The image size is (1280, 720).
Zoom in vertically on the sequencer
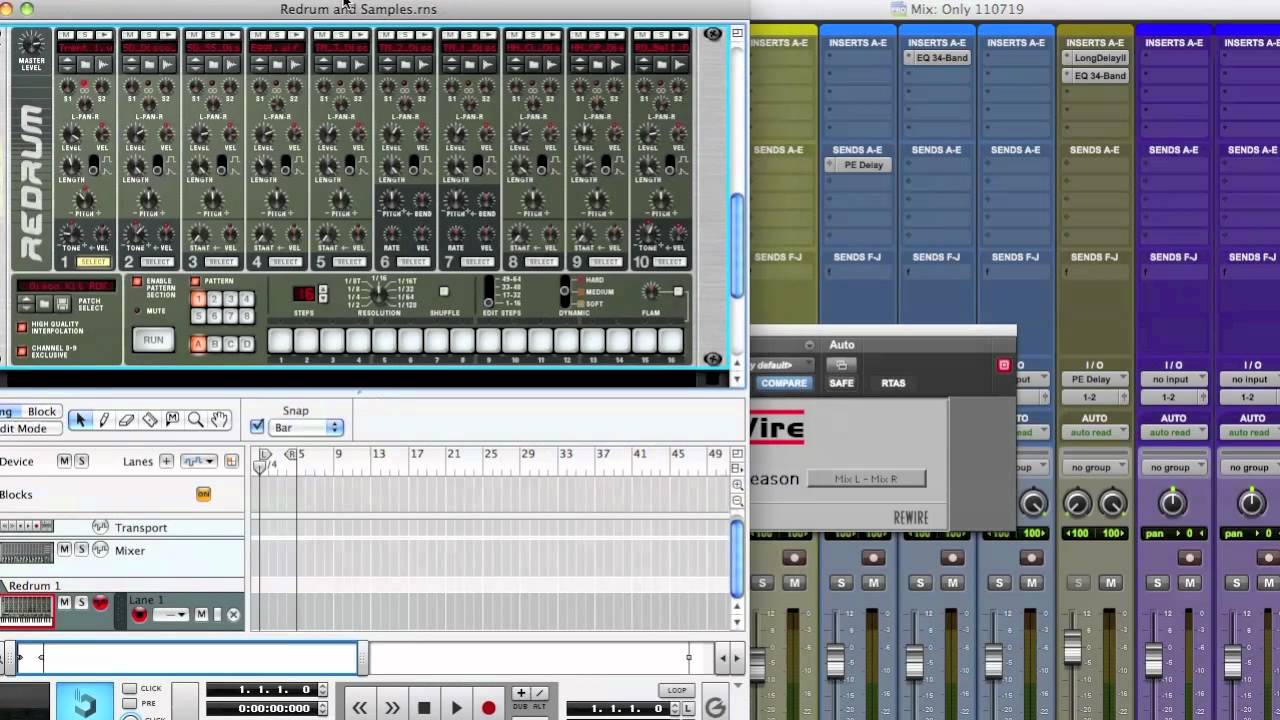click(738, 485)
